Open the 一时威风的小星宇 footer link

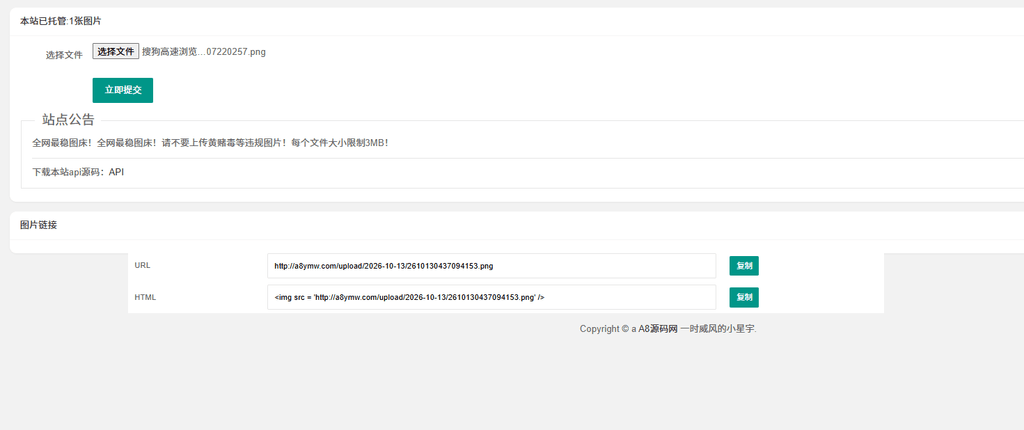pyautogui.click(x=718, y=329)
